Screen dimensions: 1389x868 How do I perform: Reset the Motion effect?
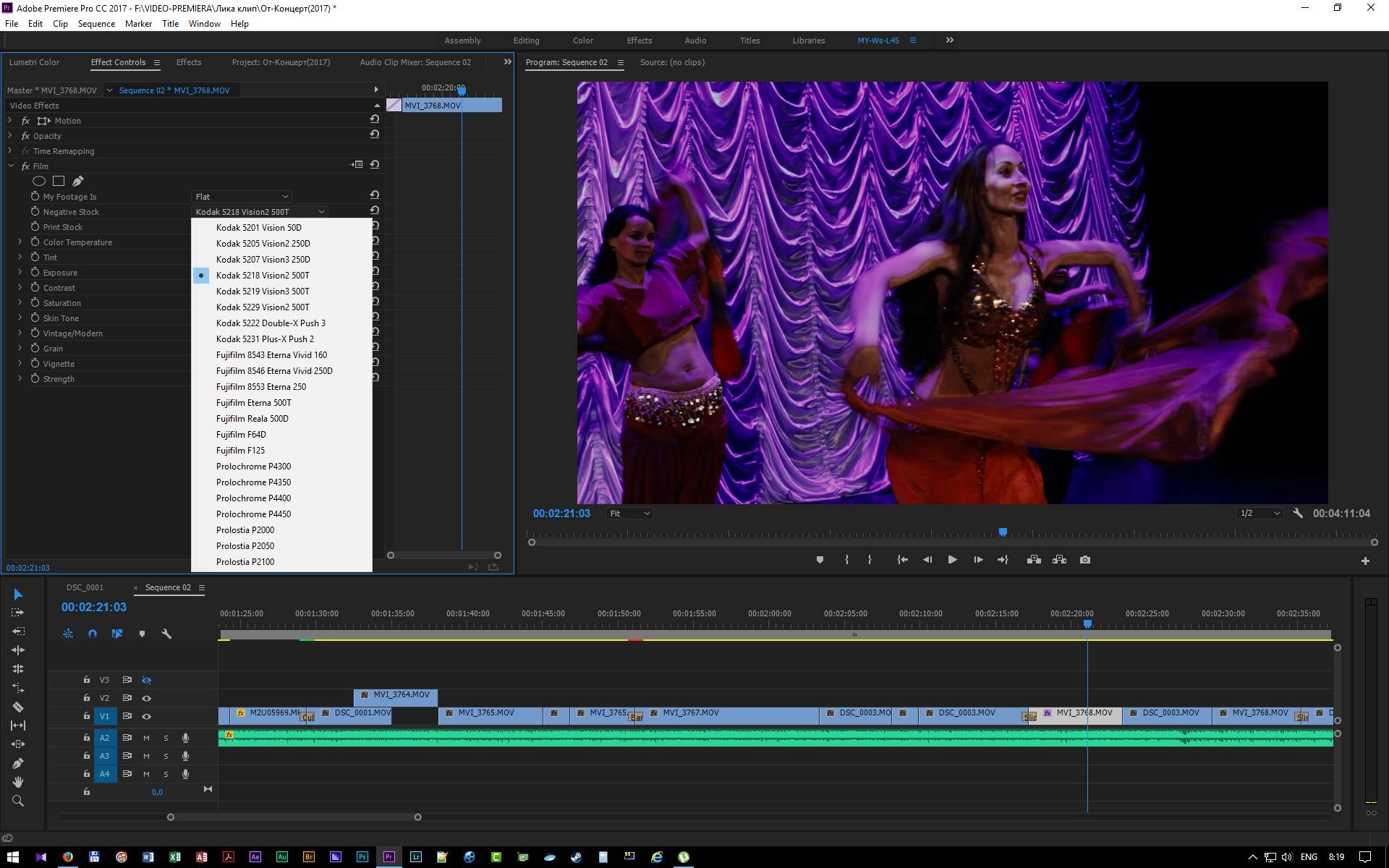point(374,119)
